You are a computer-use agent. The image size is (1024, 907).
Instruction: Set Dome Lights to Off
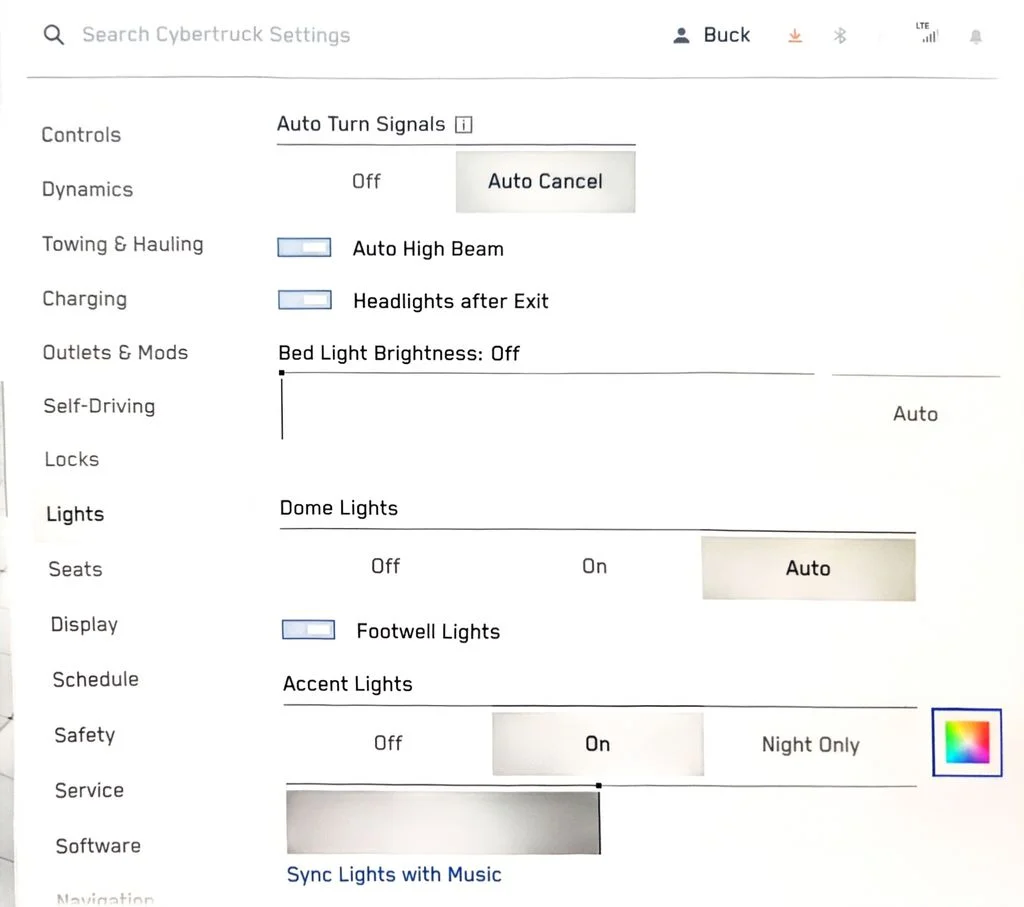pyautogui.click(x=385, y=566)
